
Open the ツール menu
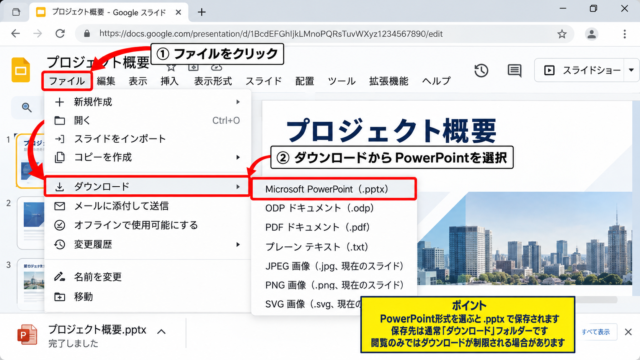click(x=342, y=81)
